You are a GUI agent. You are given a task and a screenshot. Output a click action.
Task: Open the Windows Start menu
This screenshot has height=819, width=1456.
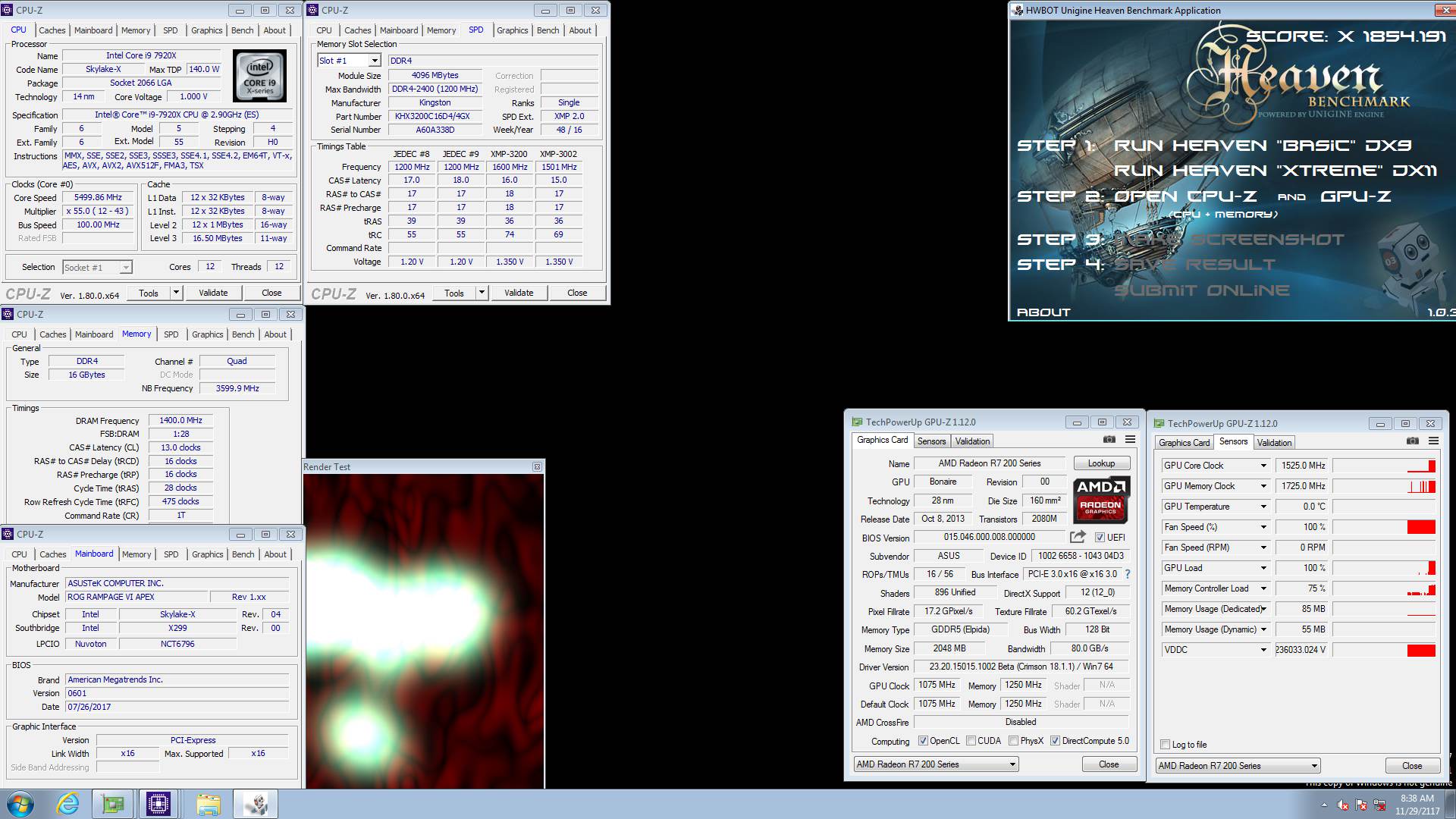tap(20, 804)
